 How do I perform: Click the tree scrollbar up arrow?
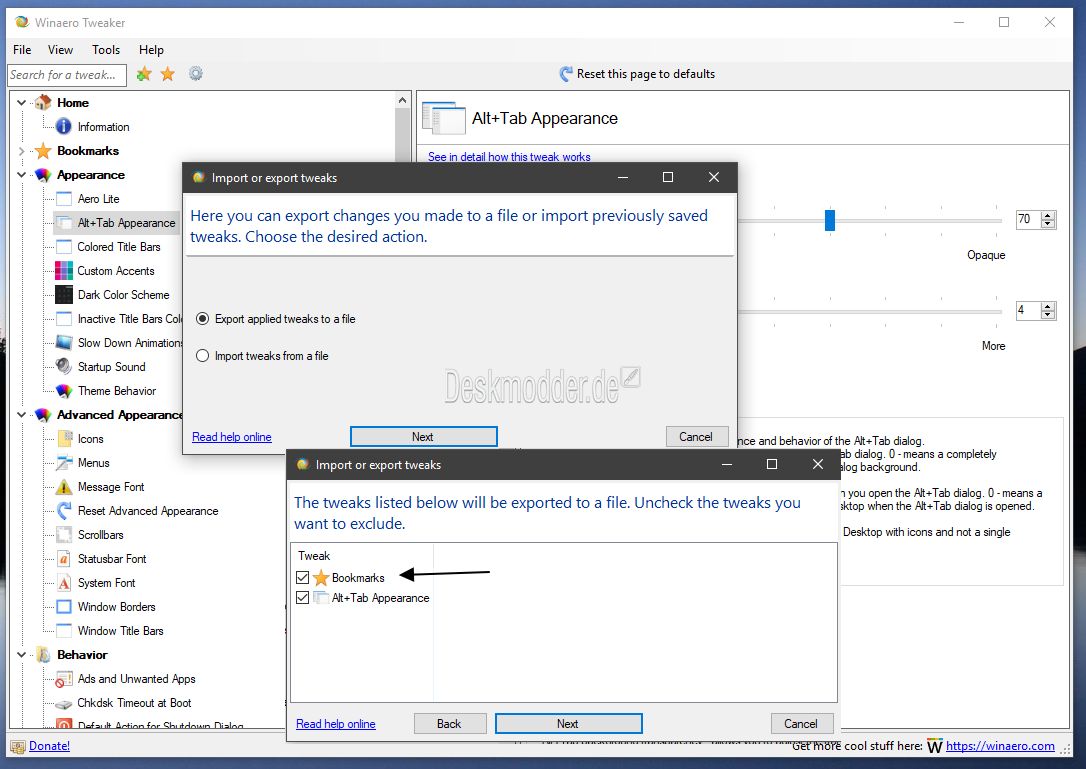tap(402, 101)
